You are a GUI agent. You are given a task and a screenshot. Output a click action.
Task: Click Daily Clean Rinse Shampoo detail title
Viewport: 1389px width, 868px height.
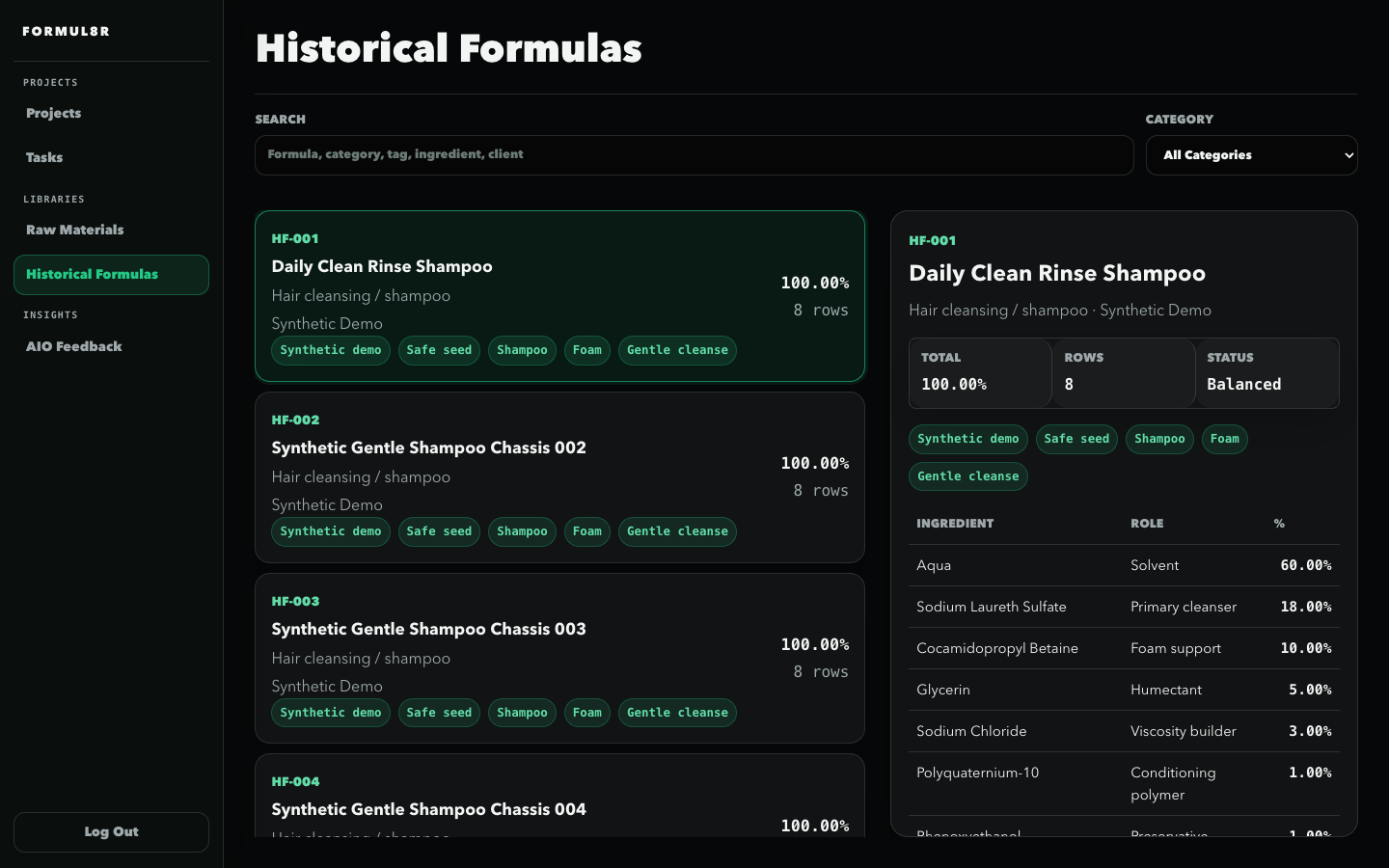point(1057,273)
